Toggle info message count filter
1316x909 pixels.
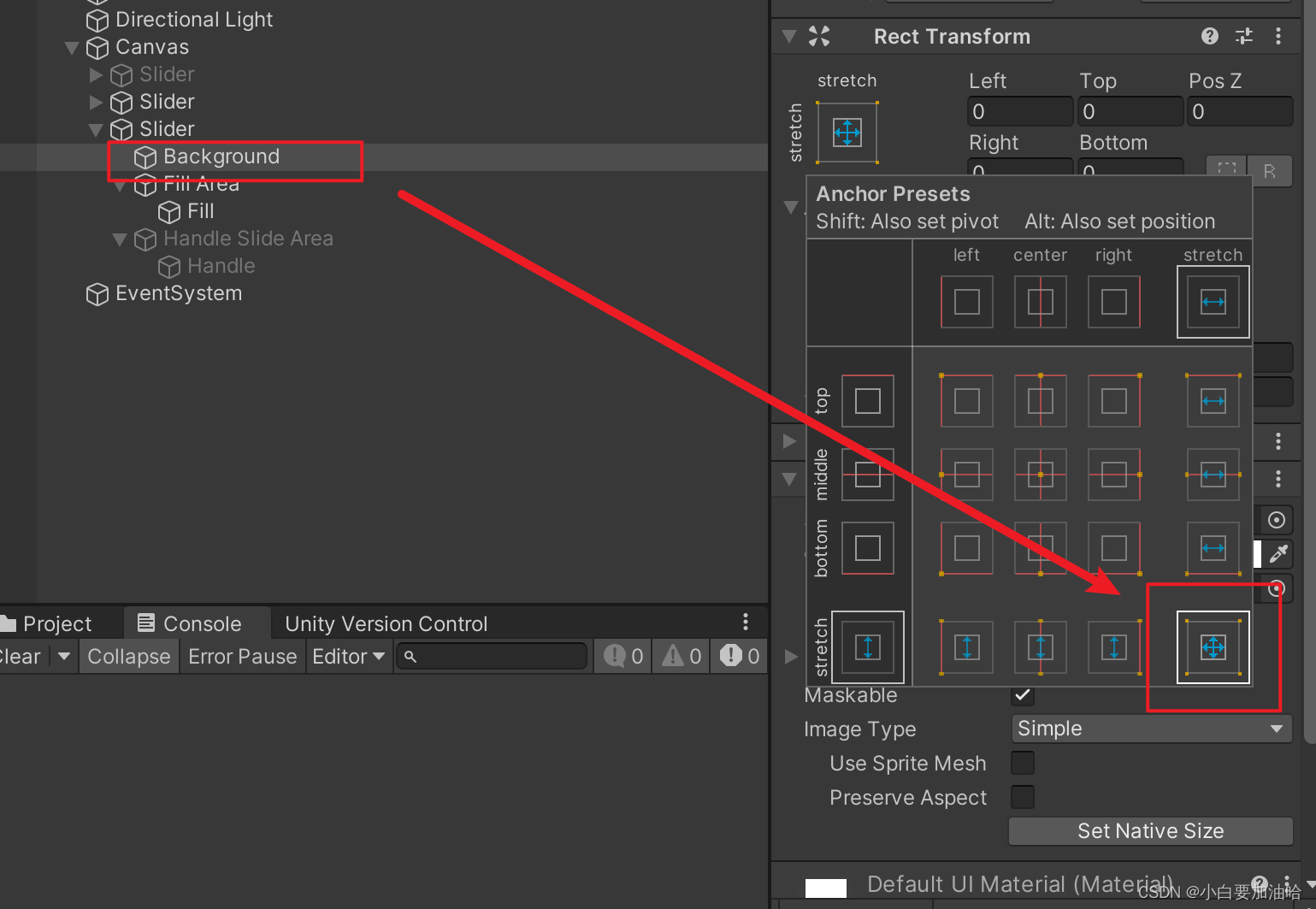click(623, 657)
